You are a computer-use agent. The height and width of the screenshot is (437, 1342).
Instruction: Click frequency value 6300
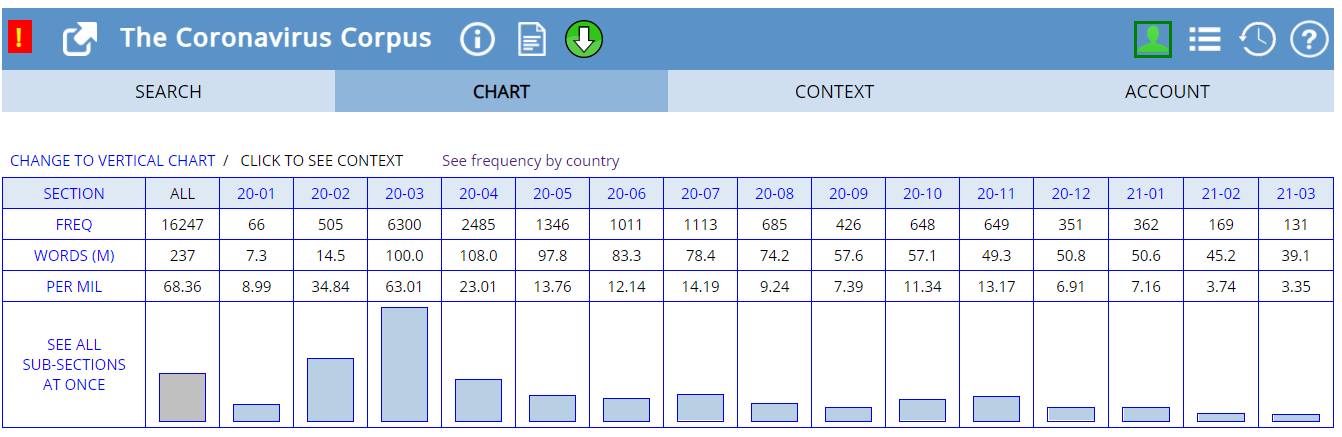click(x=404, y=224)
